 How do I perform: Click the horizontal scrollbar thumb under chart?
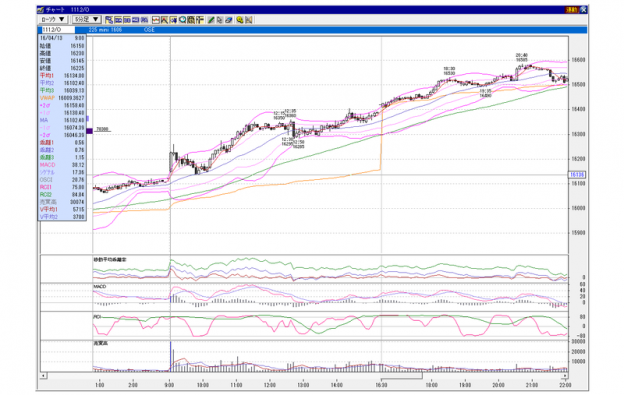[x=401, y=376]
